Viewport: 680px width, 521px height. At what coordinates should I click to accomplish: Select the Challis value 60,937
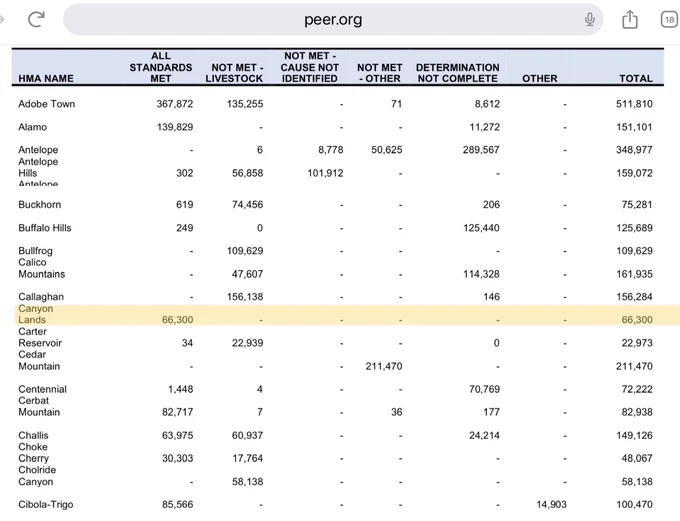coord(247,436)
